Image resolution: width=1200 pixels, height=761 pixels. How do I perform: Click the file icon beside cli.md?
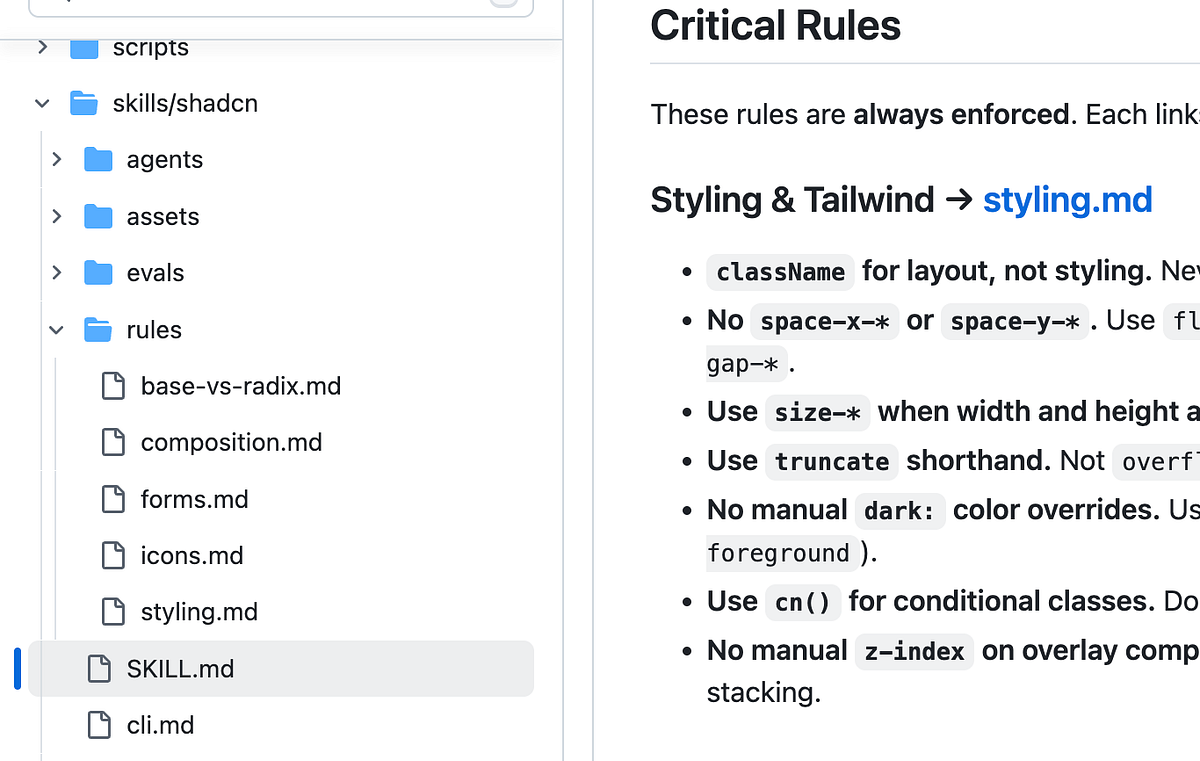[x=99, y=725]
